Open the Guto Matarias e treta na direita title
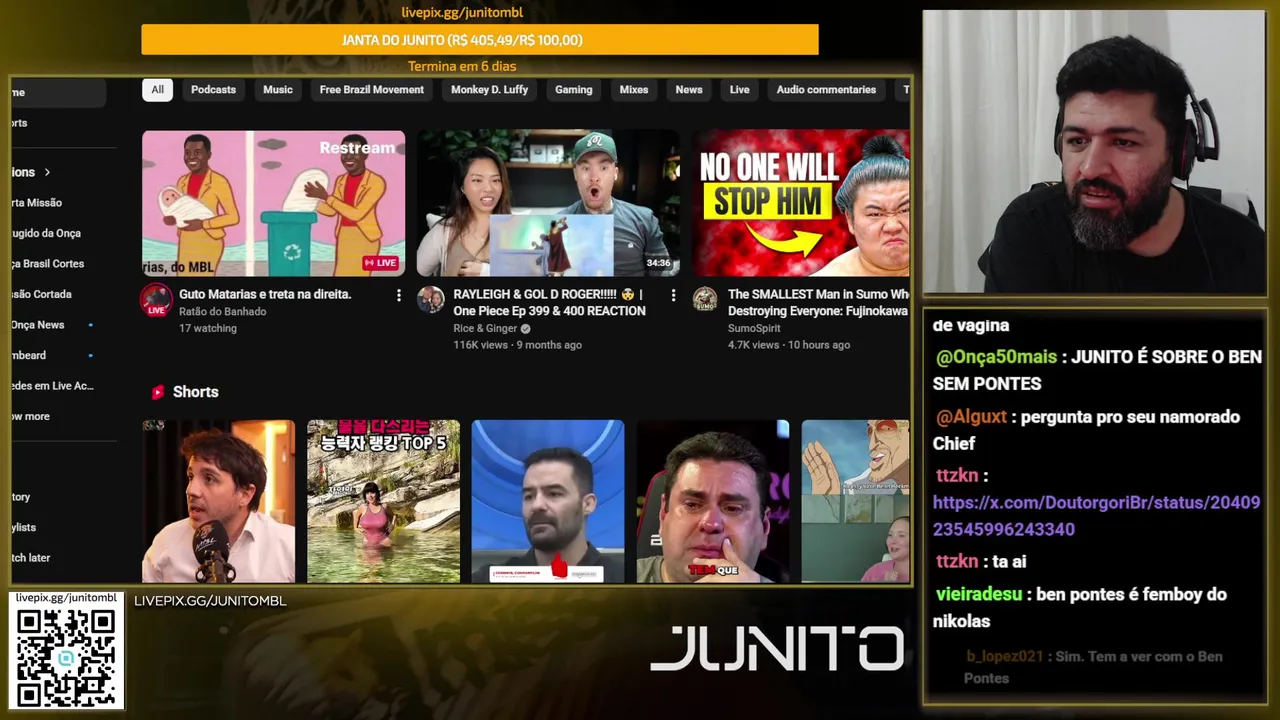Screen dimensions: 1280x720 point(265,294)
